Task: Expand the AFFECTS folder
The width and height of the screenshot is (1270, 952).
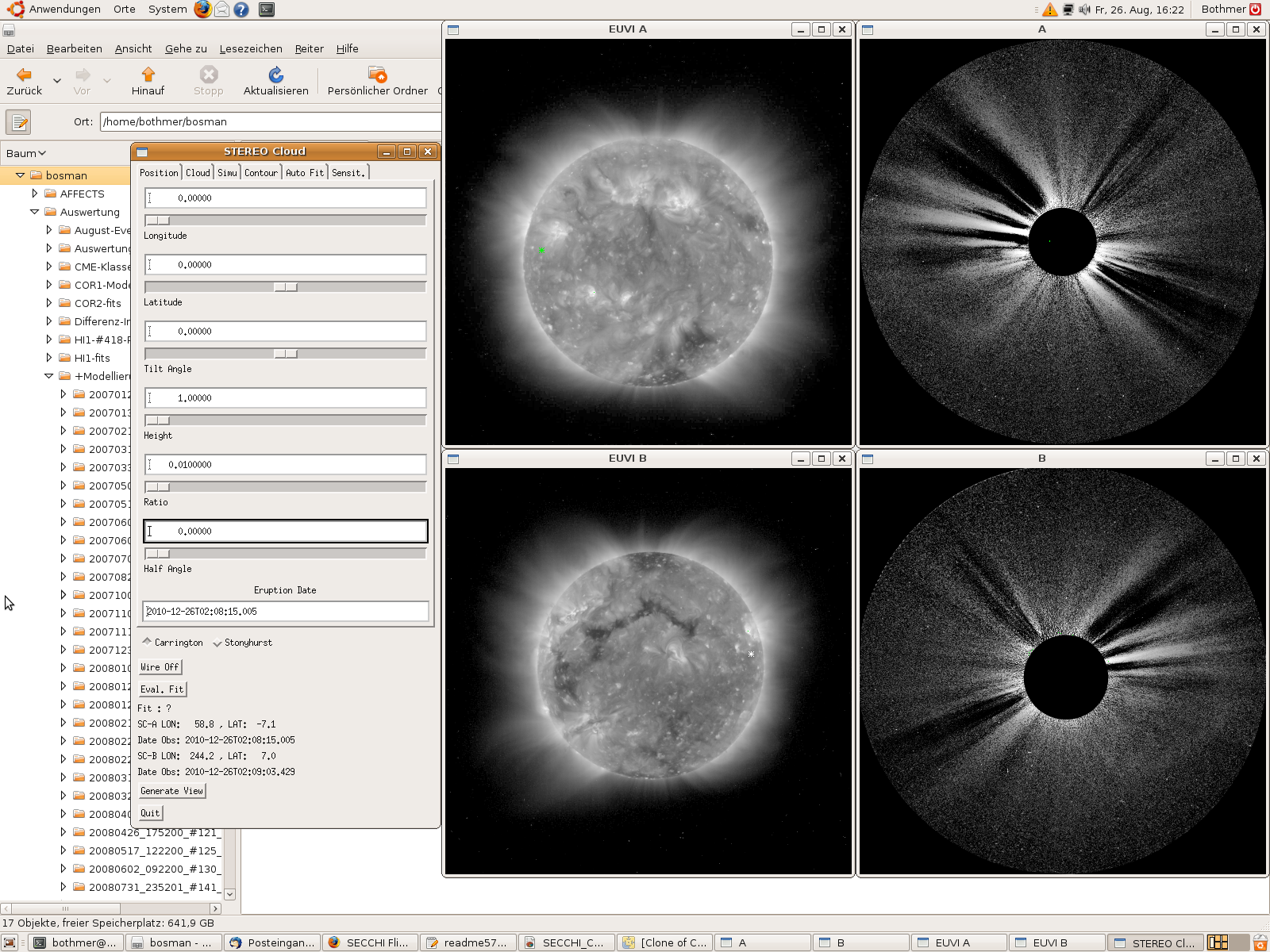Action: (x=34, y=194)
